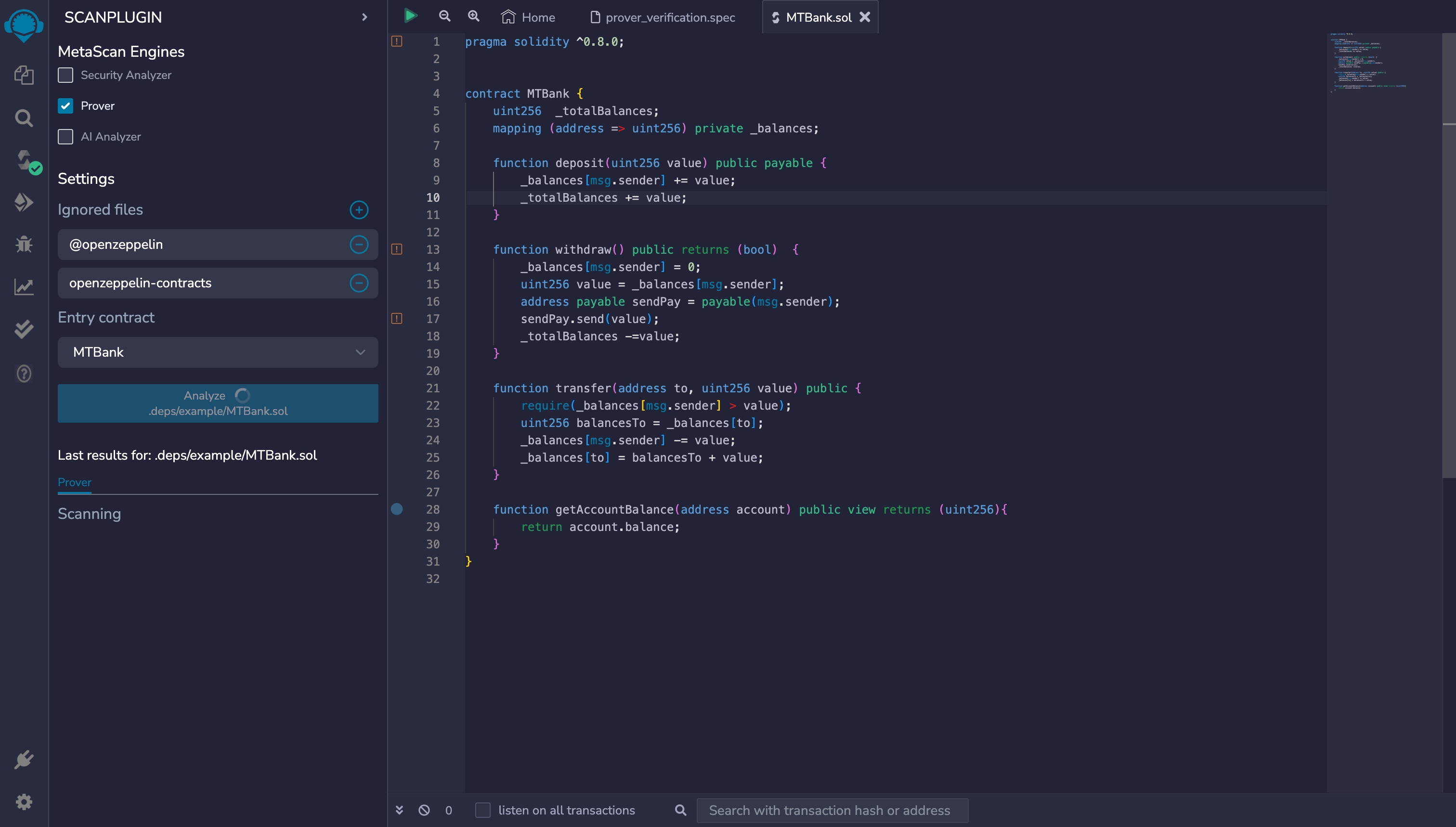Click the 'return account.balance;' code line

point(600,527)
